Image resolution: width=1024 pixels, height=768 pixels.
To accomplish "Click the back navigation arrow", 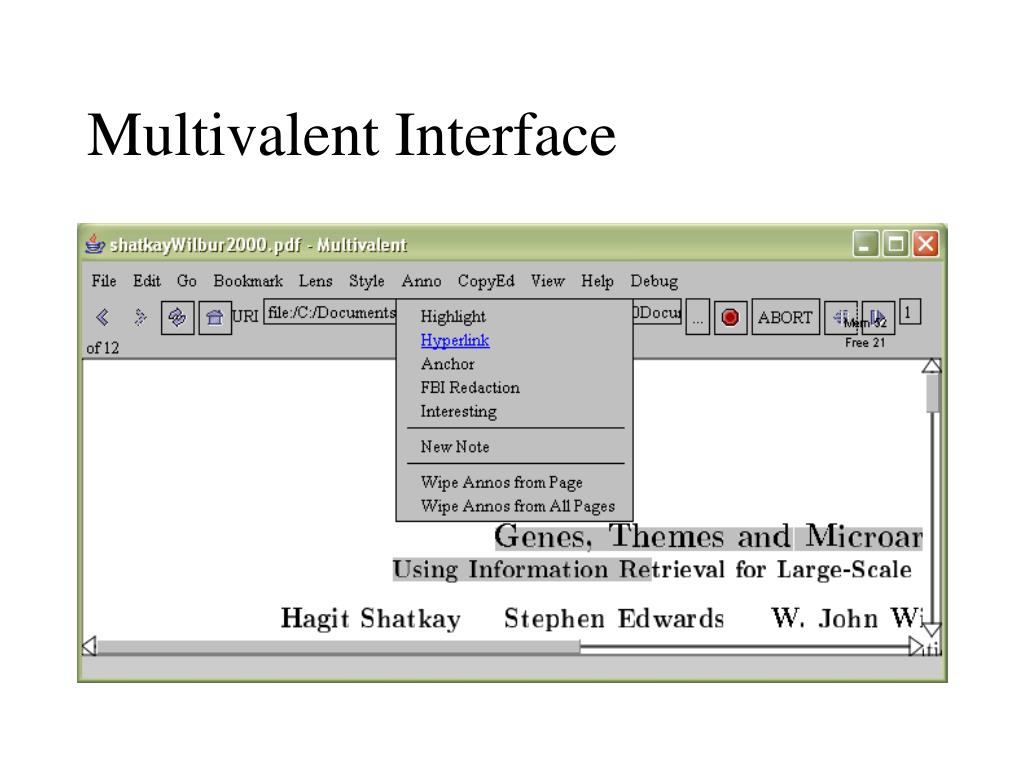I will [x=103, y=317].
